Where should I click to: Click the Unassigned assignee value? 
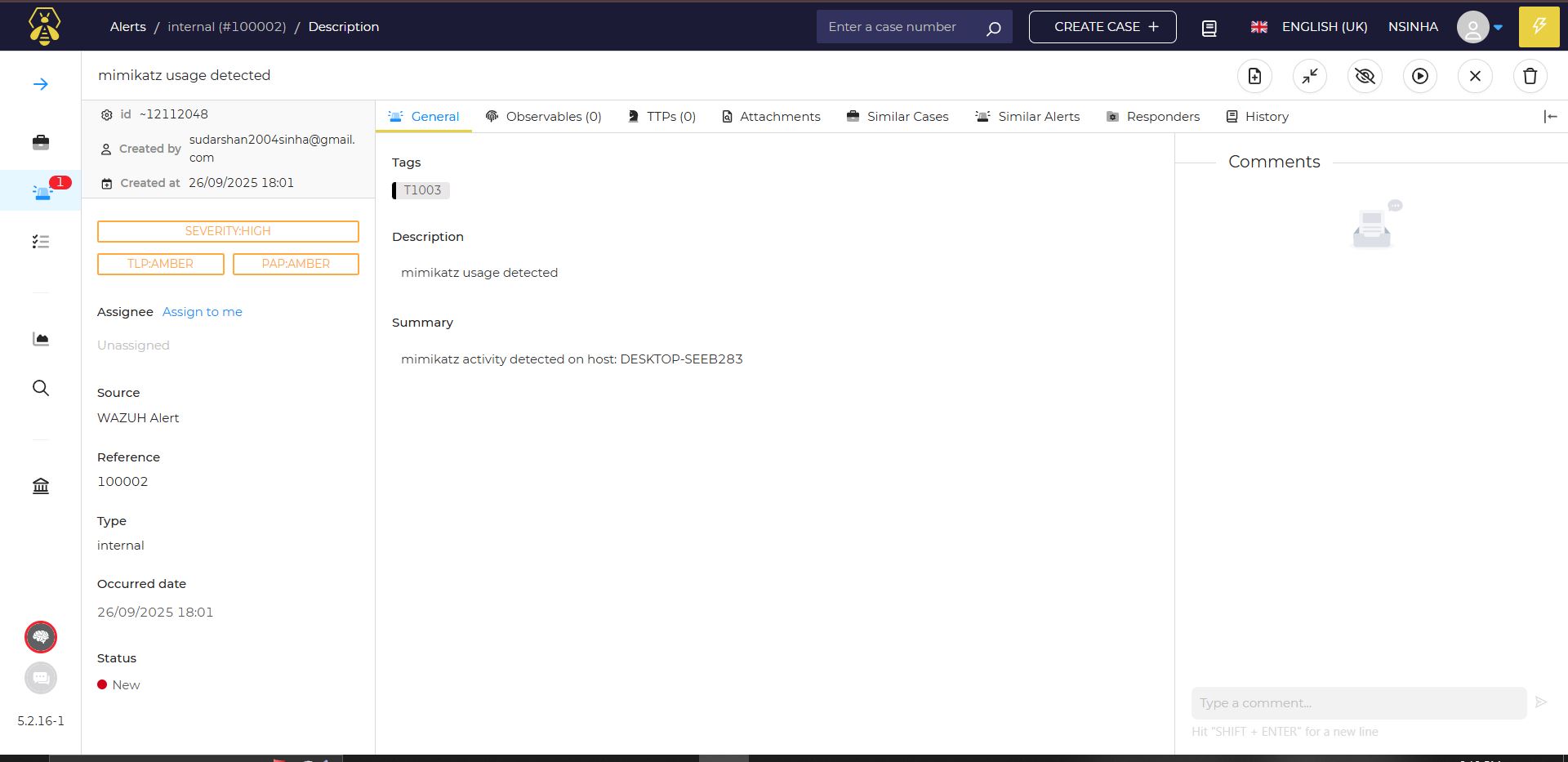(133, 345)
